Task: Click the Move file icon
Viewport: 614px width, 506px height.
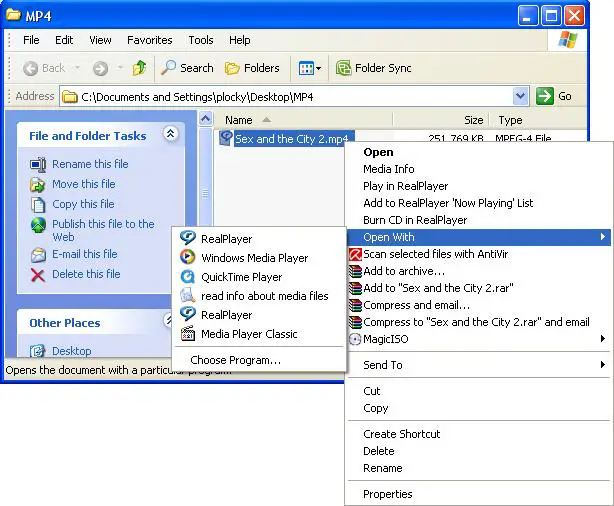Action: tap(38, 184)
